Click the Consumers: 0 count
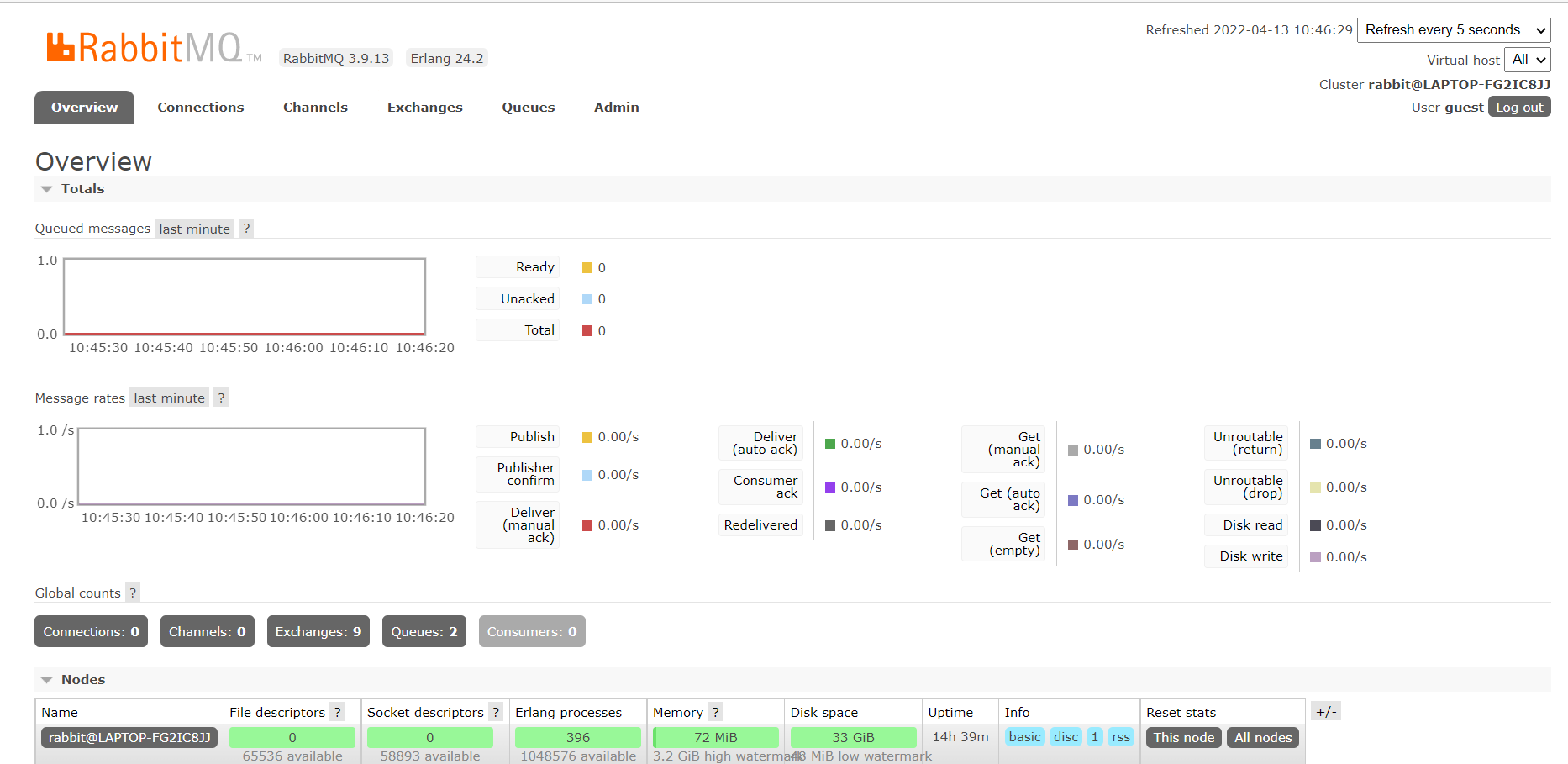 point(532,631)
